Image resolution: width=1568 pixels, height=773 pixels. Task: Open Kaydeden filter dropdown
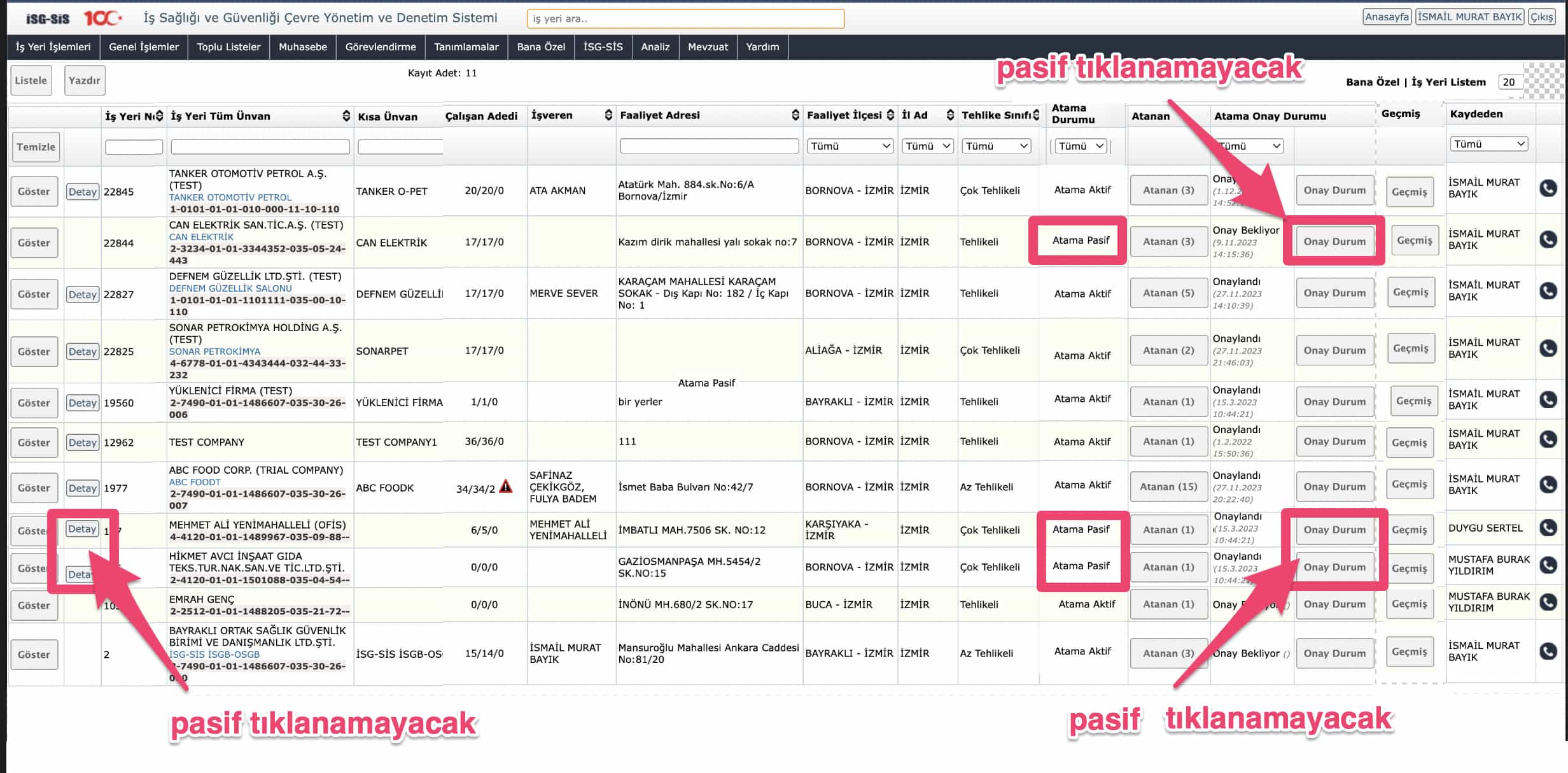(x=1488, y=144)
